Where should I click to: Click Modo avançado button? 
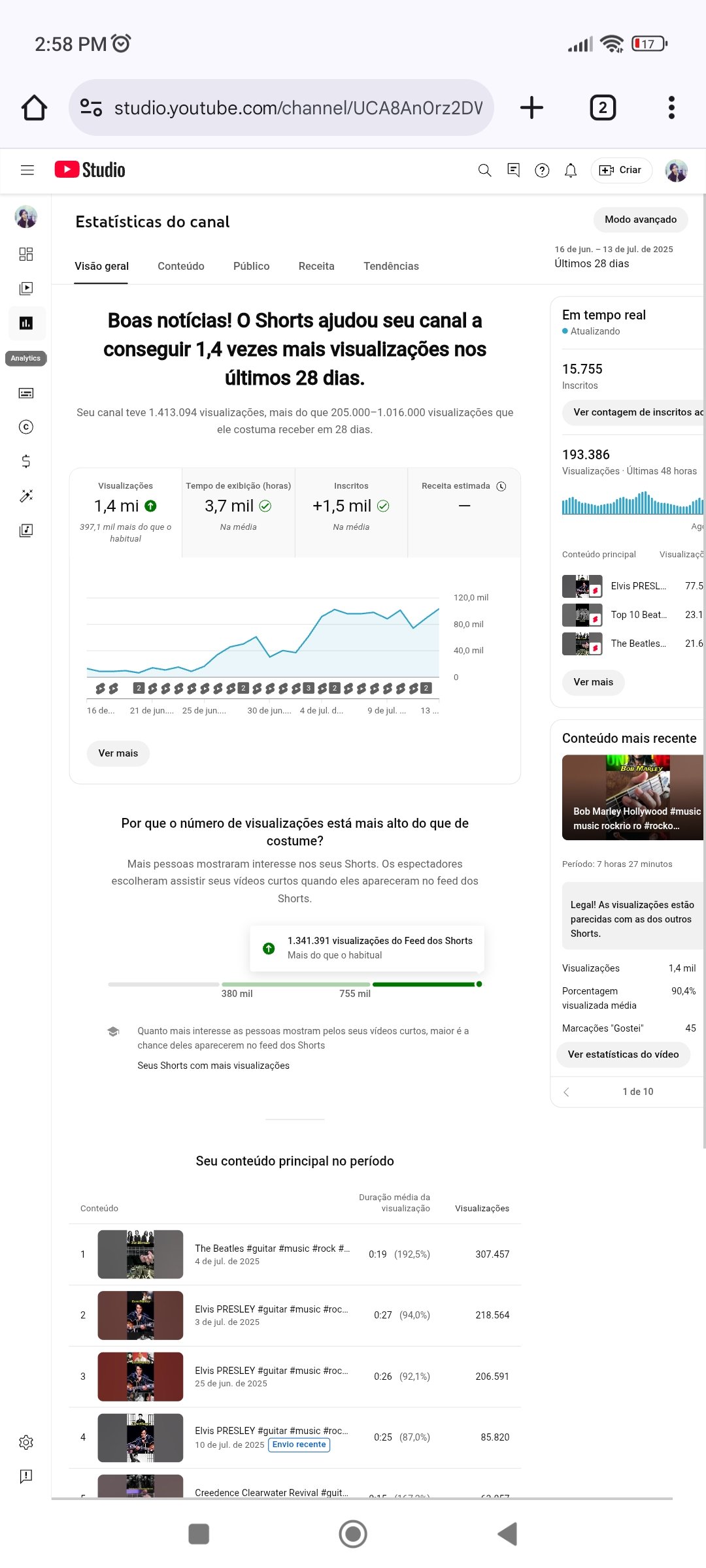click(x=641, y=220)
